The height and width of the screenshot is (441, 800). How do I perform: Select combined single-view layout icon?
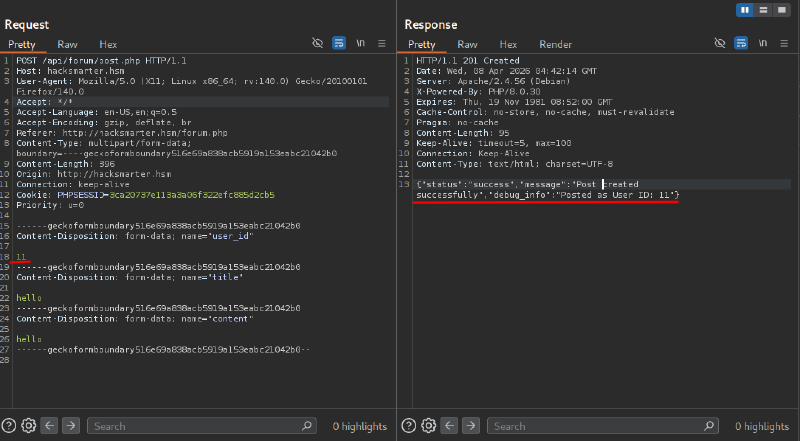pos(782,10)
